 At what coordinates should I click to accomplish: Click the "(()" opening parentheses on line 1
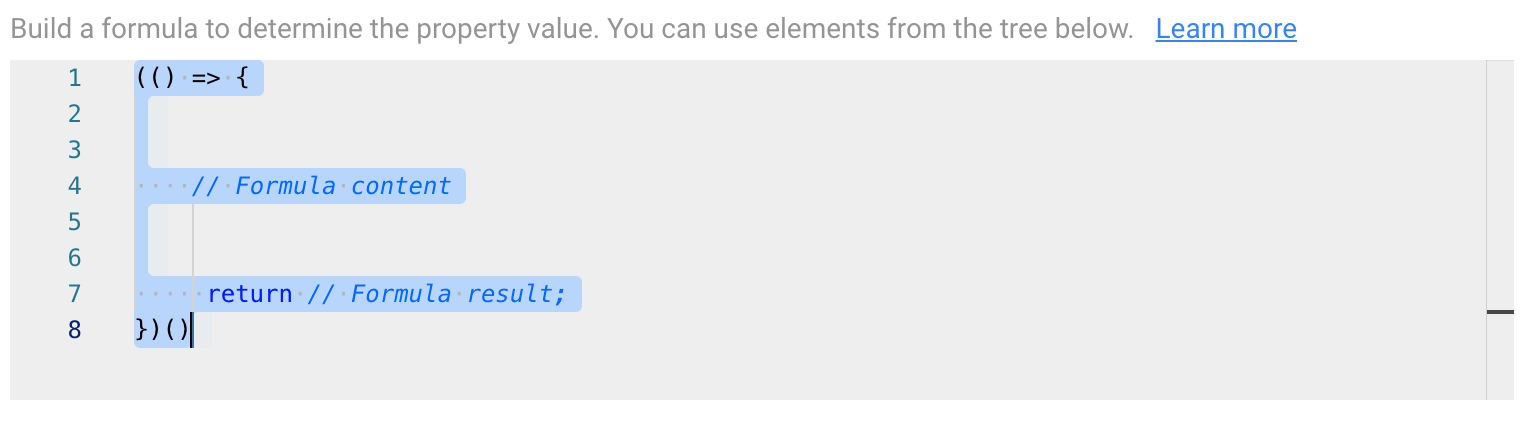pyautogui.click(x=154, y=78)
